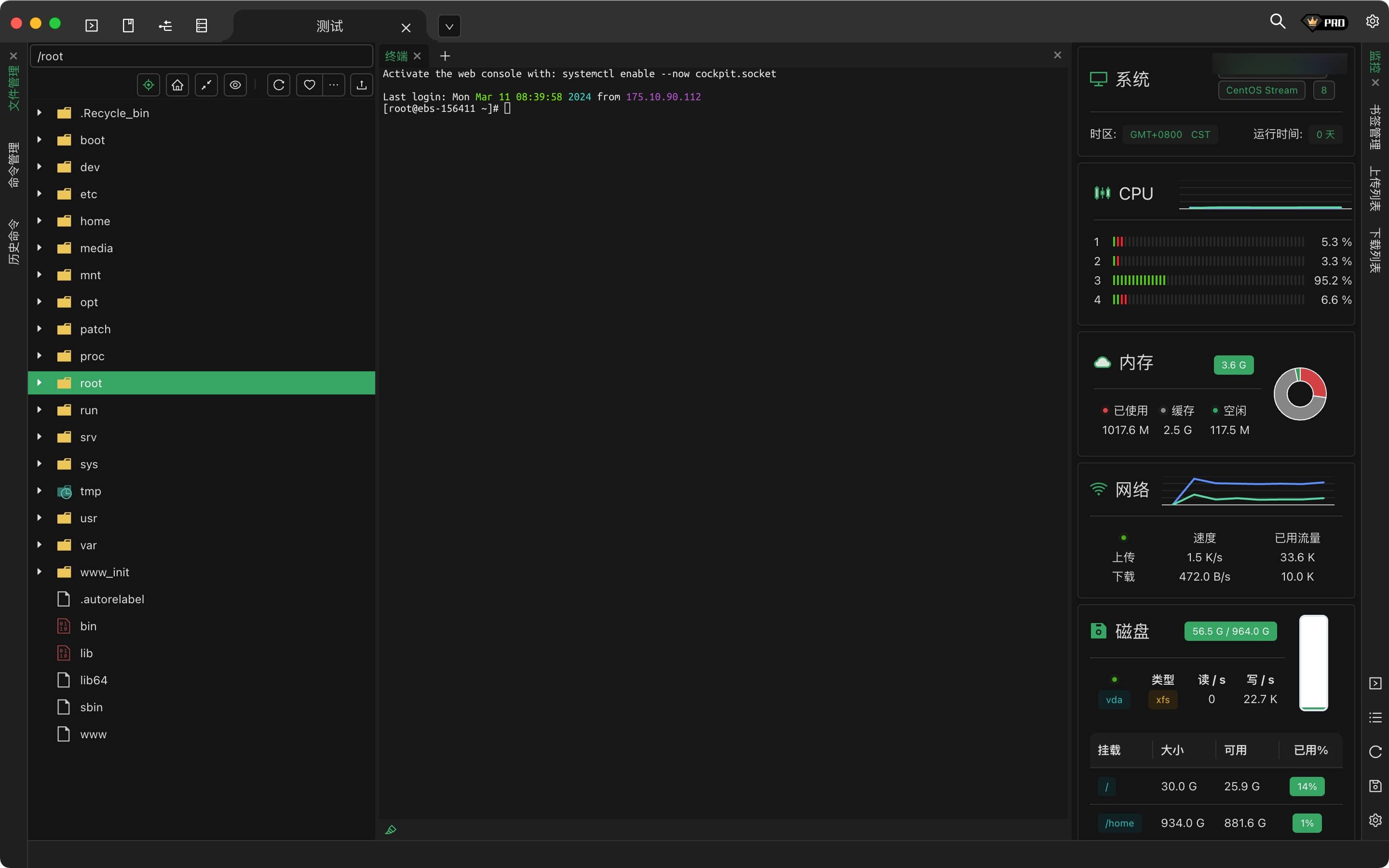The height and width of the screenshot is (868, 1389).
Task: Open the 上传列表 side tab
Action: 1375,189
